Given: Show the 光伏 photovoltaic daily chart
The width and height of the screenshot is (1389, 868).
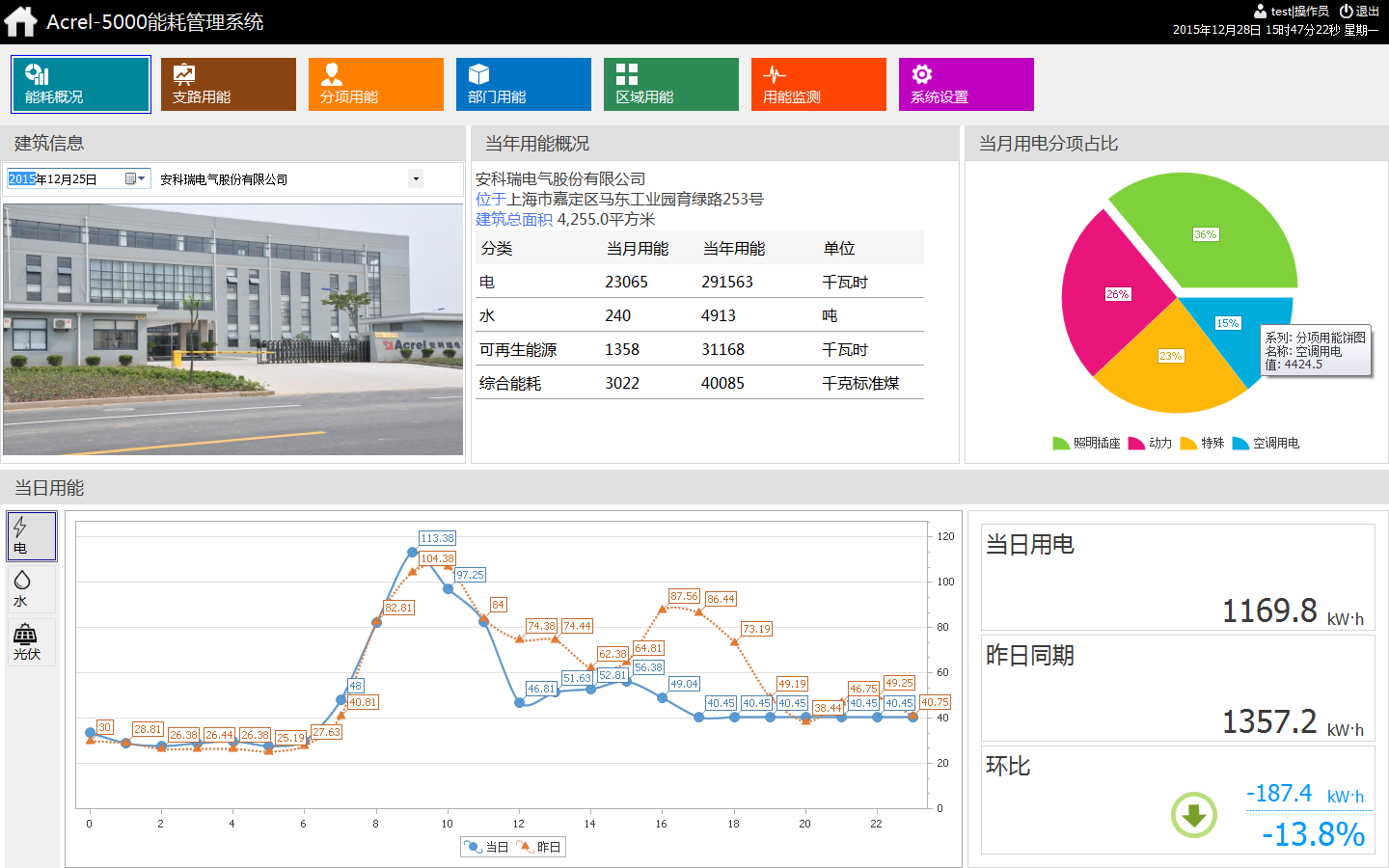Looking at the screenshot, I should [x=32, y=642].
